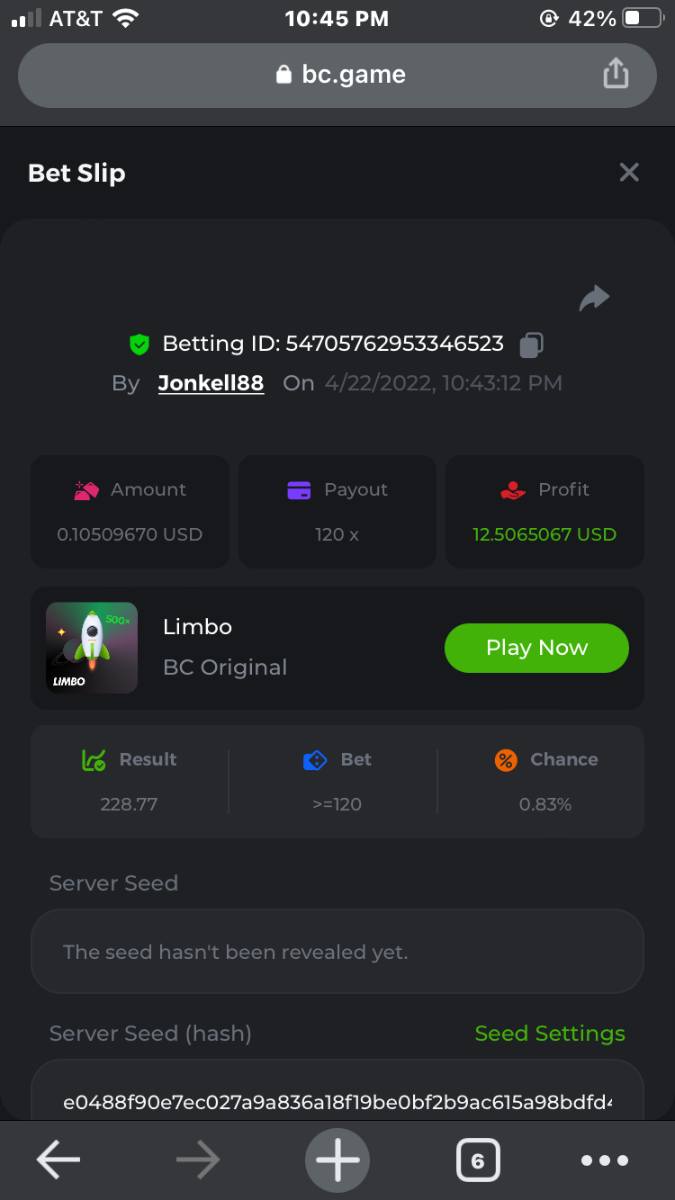Tap the unrevealed Server Seed field
The width and height of the screenshot is (675, 1200).
(x=337, y=952)
